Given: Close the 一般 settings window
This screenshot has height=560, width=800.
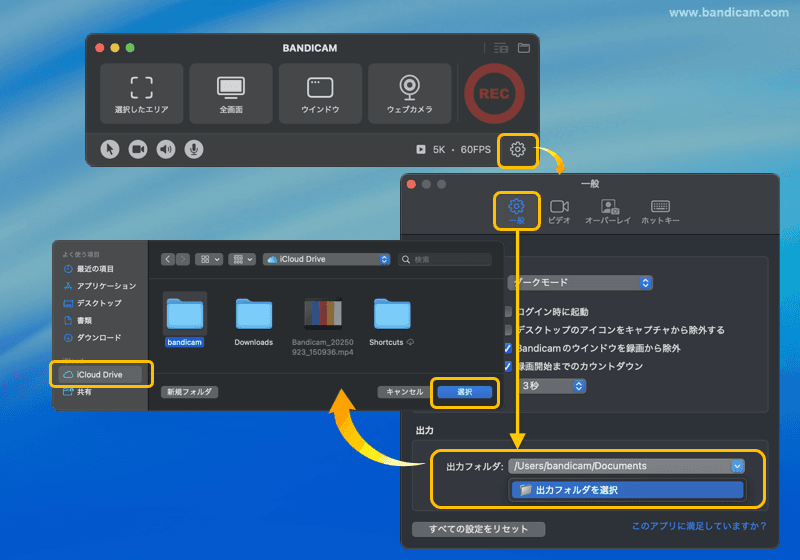Looking at the screenshot, I should pos(411,184).
